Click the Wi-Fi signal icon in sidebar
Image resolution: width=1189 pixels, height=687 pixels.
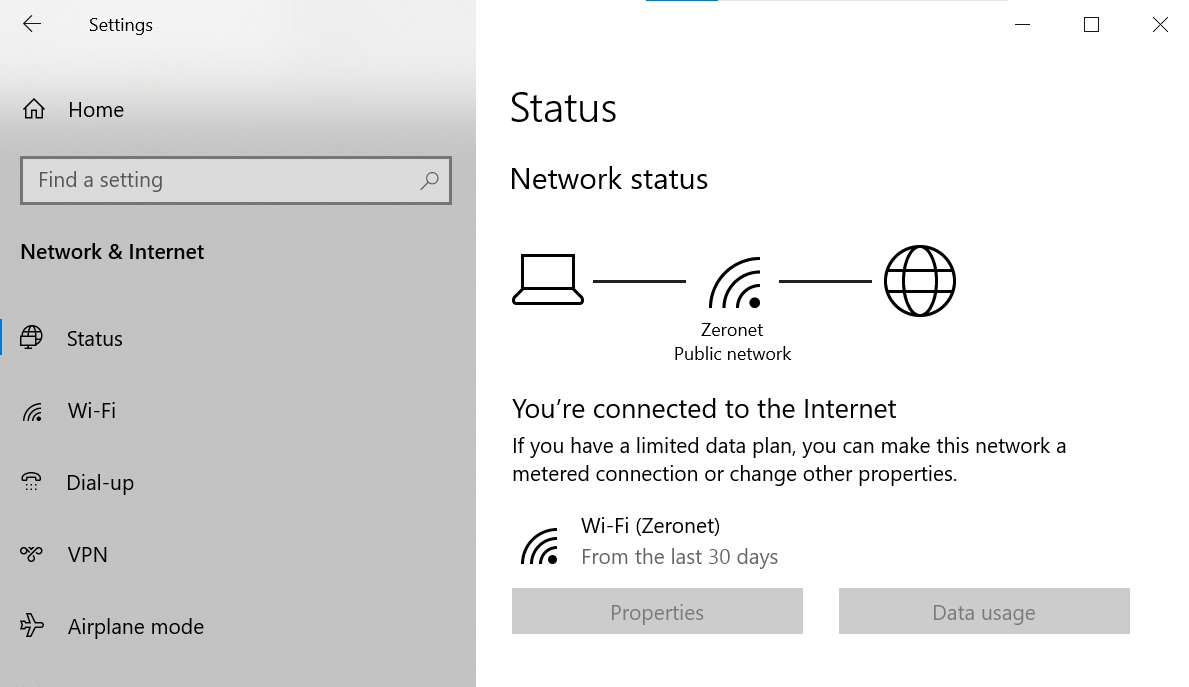(32, 411)
